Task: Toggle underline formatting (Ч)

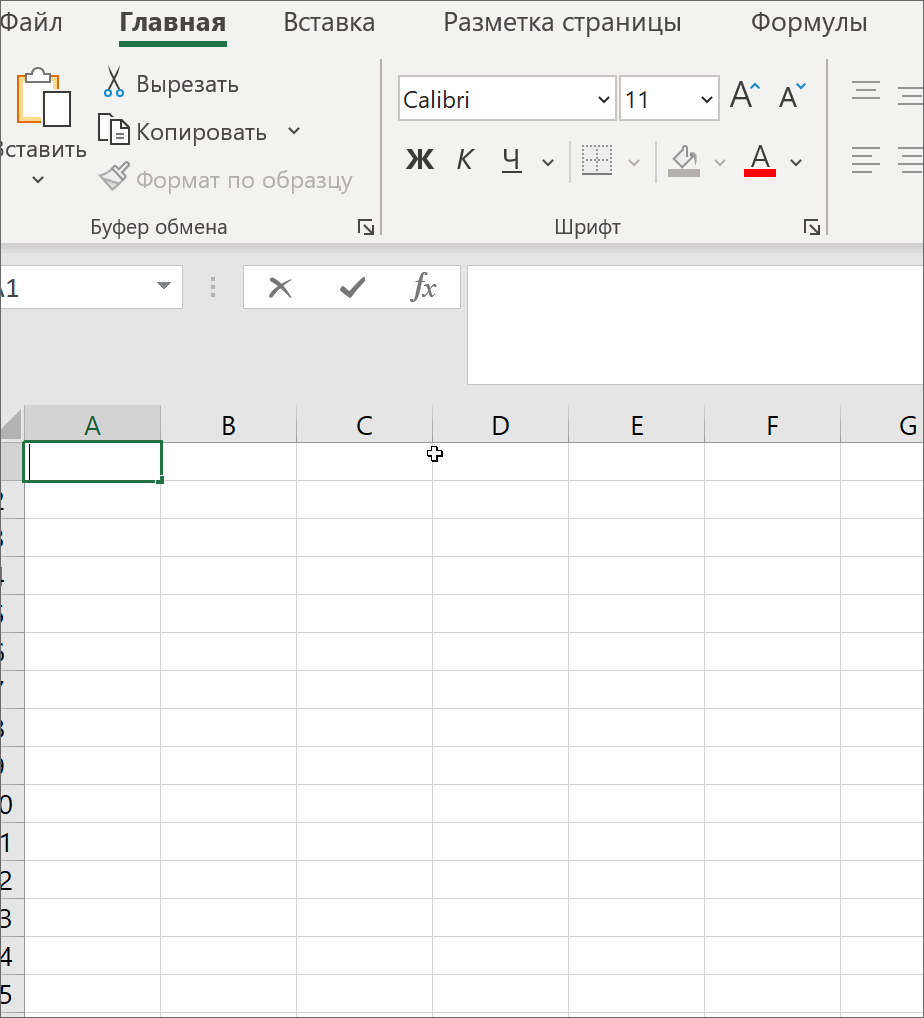Action: (x=512, y=160)
